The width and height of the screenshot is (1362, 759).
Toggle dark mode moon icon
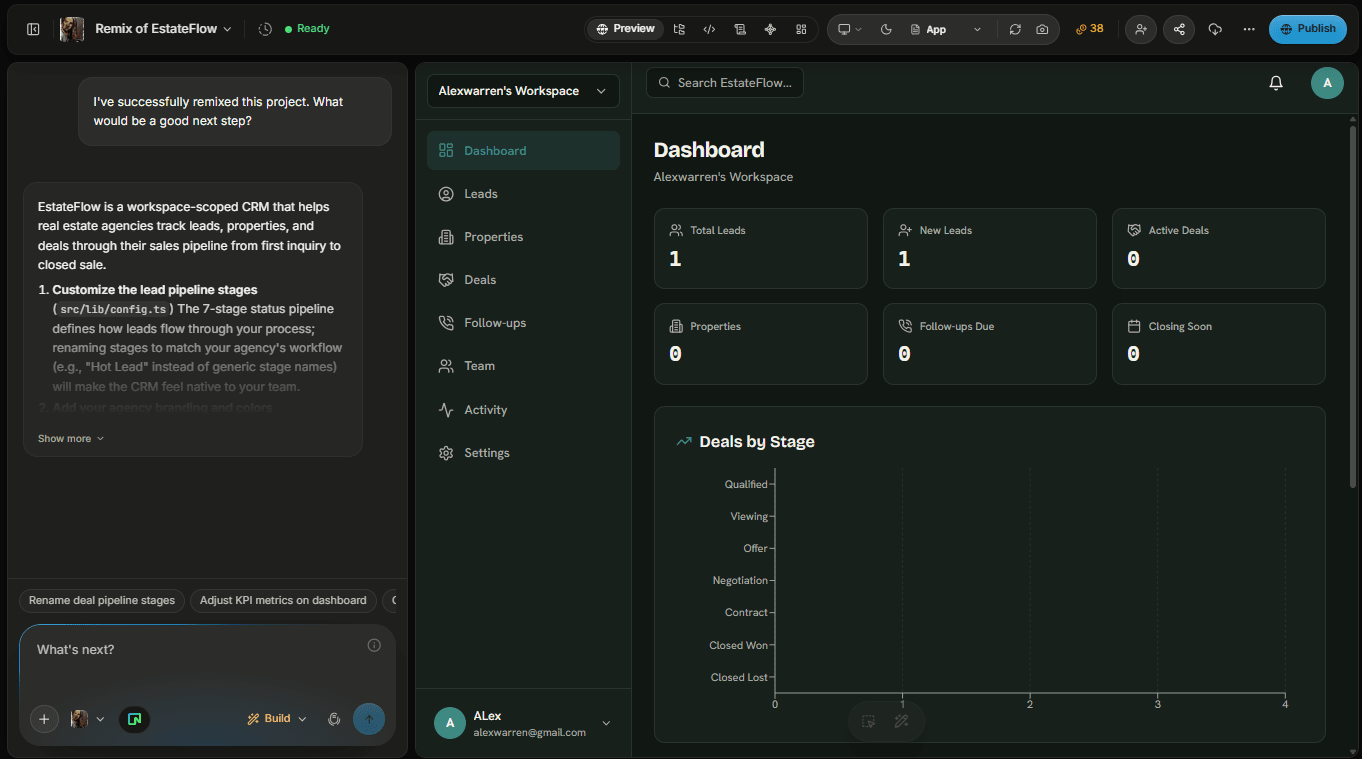(x=886, y=29)
